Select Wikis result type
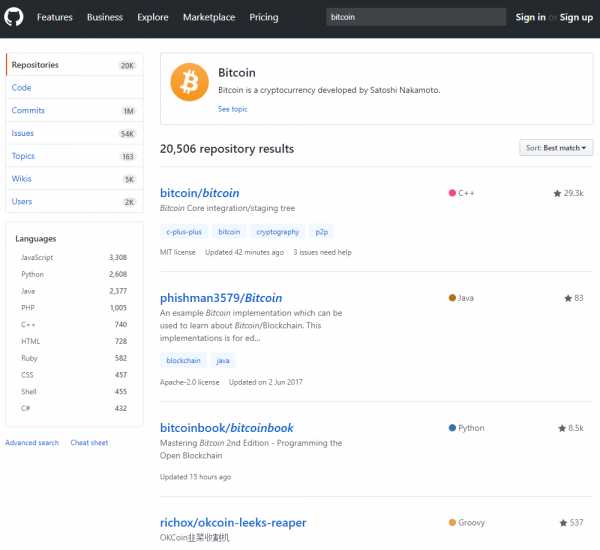 click(75, 179)
